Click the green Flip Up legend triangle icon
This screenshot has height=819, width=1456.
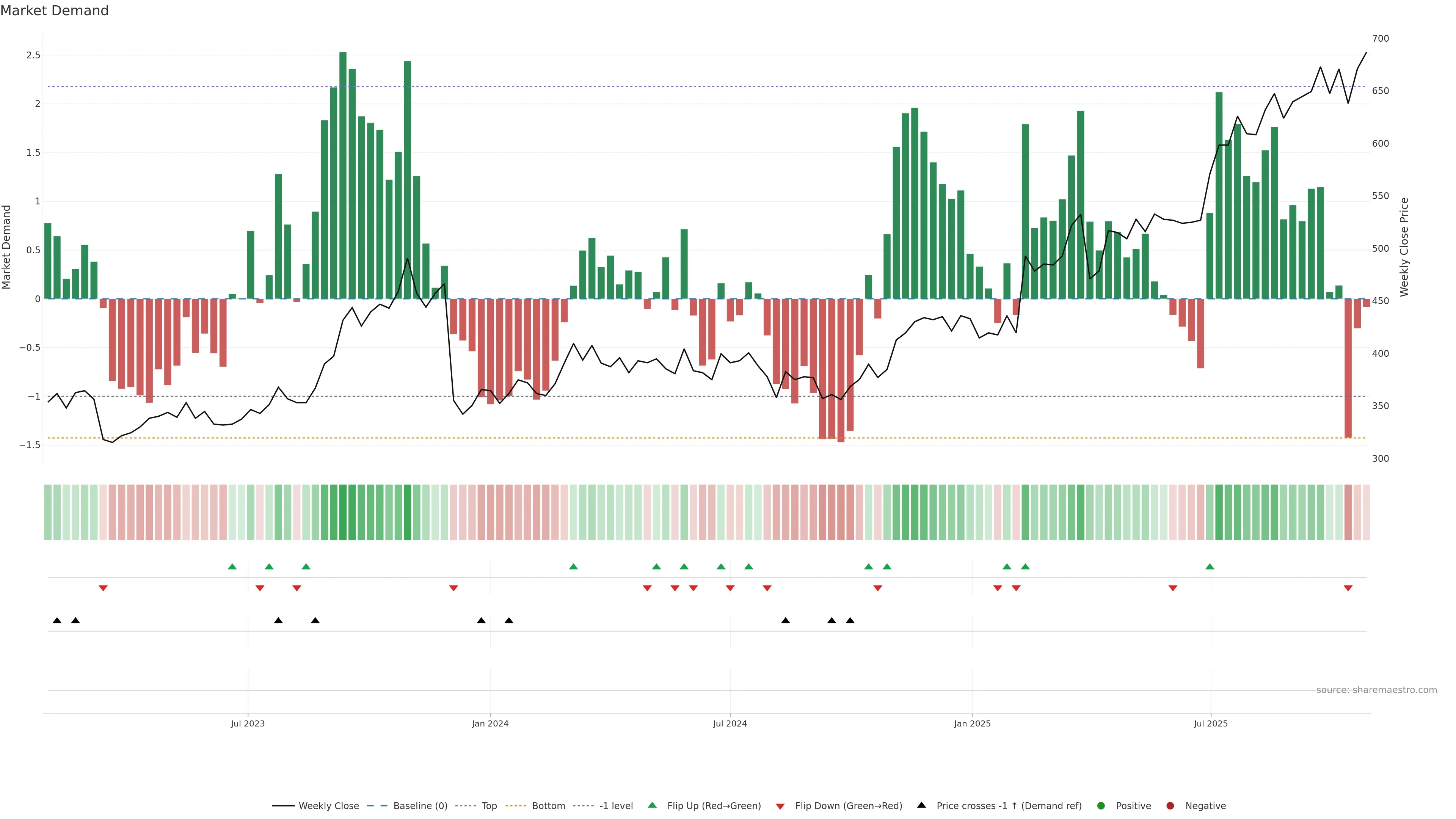[x=652, y=805]
